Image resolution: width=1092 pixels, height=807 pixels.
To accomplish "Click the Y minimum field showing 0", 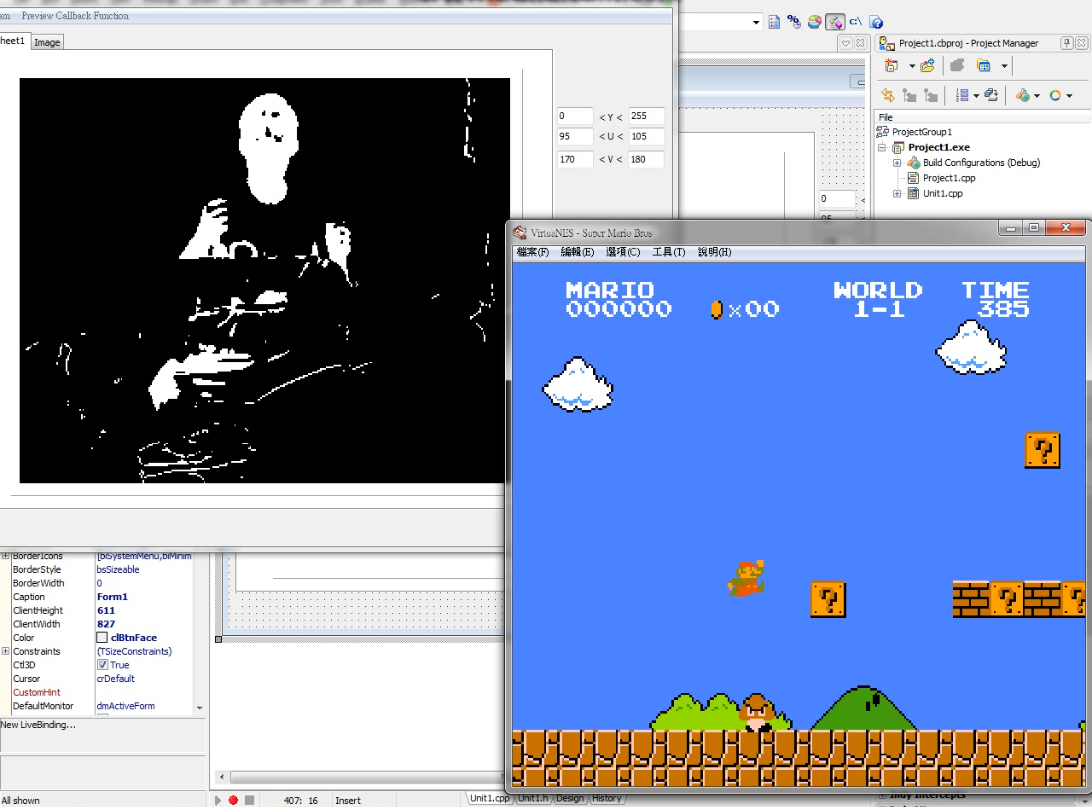I will point(575,116).
